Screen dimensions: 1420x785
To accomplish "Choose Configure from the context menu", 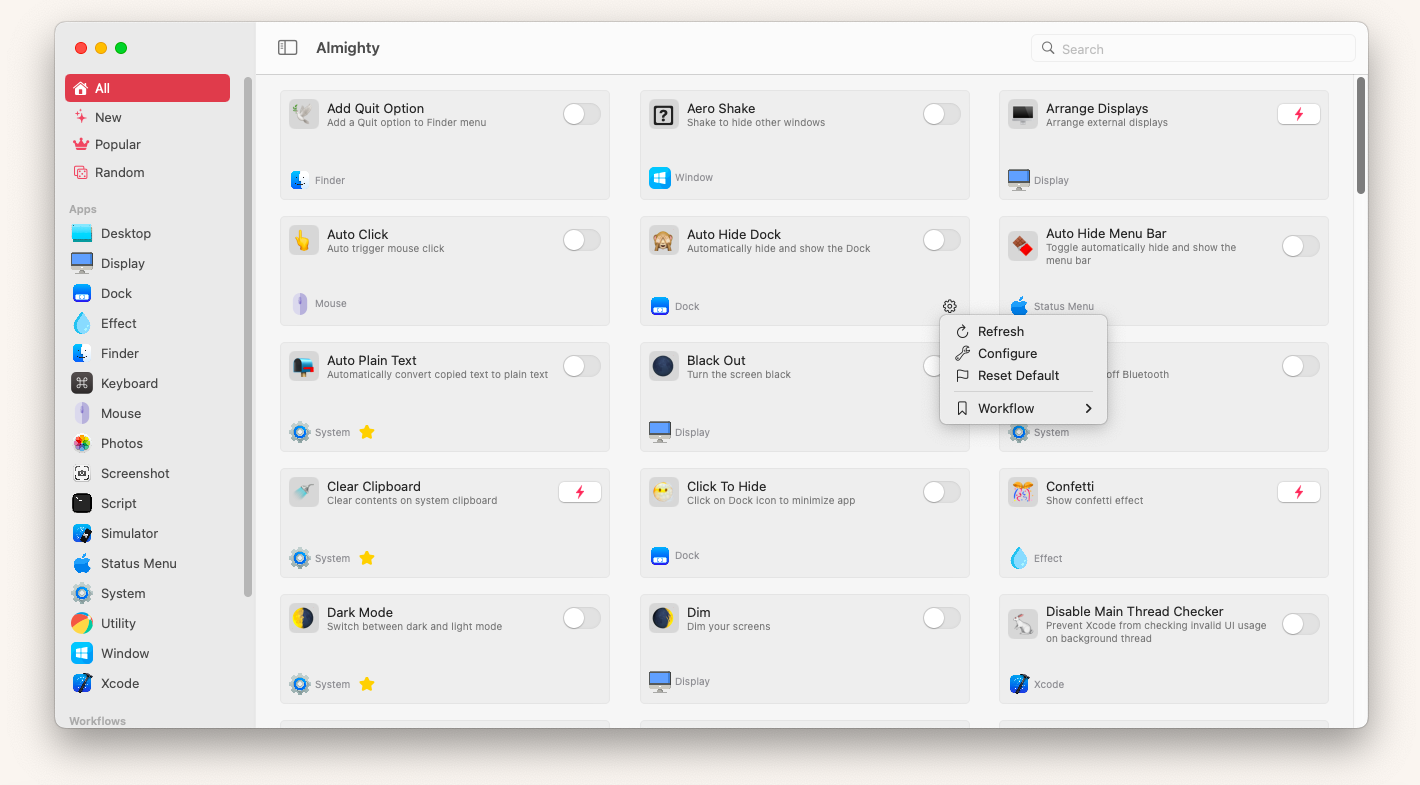I will (x=1007, y=353).
